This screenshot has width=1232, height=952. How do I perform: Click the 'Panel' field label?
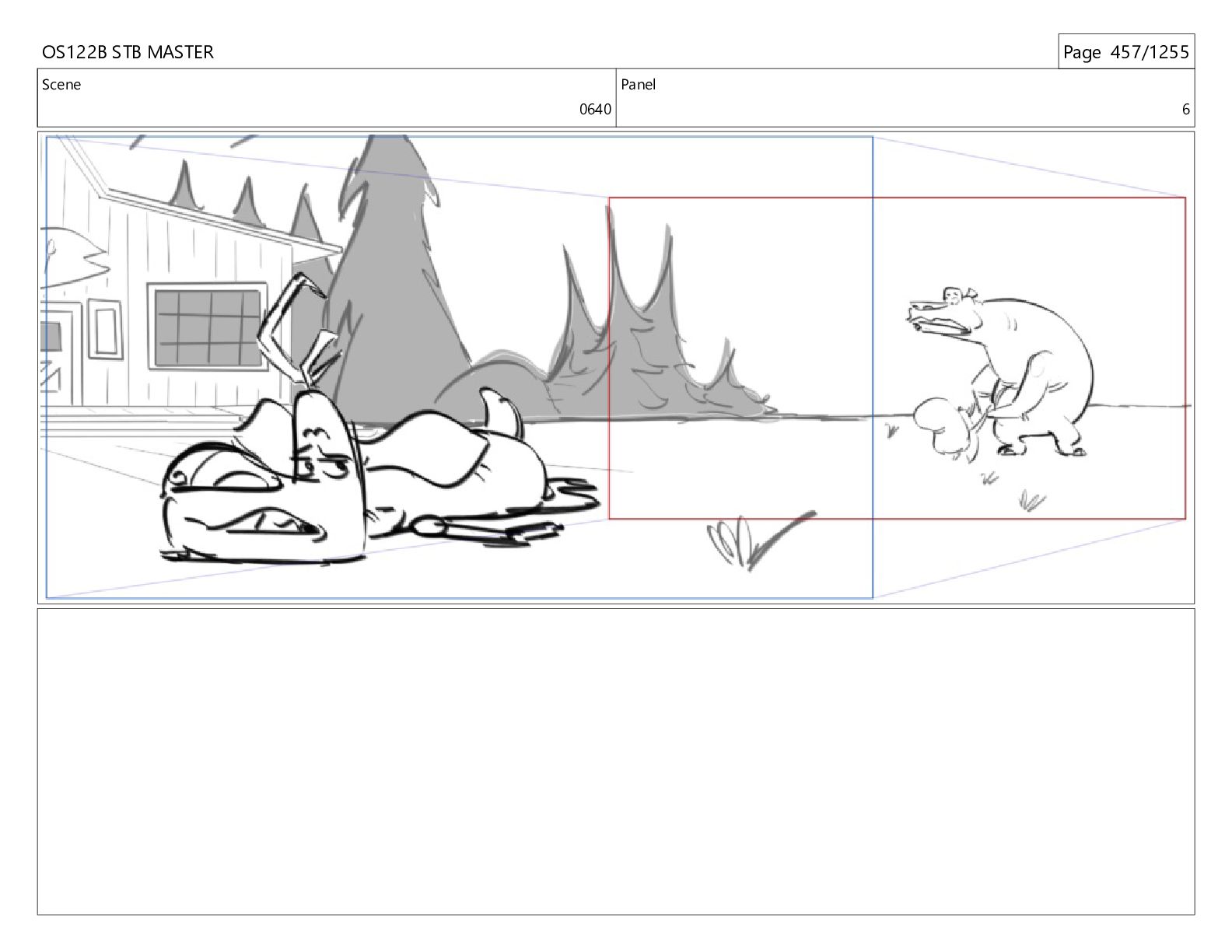[639, 85]
